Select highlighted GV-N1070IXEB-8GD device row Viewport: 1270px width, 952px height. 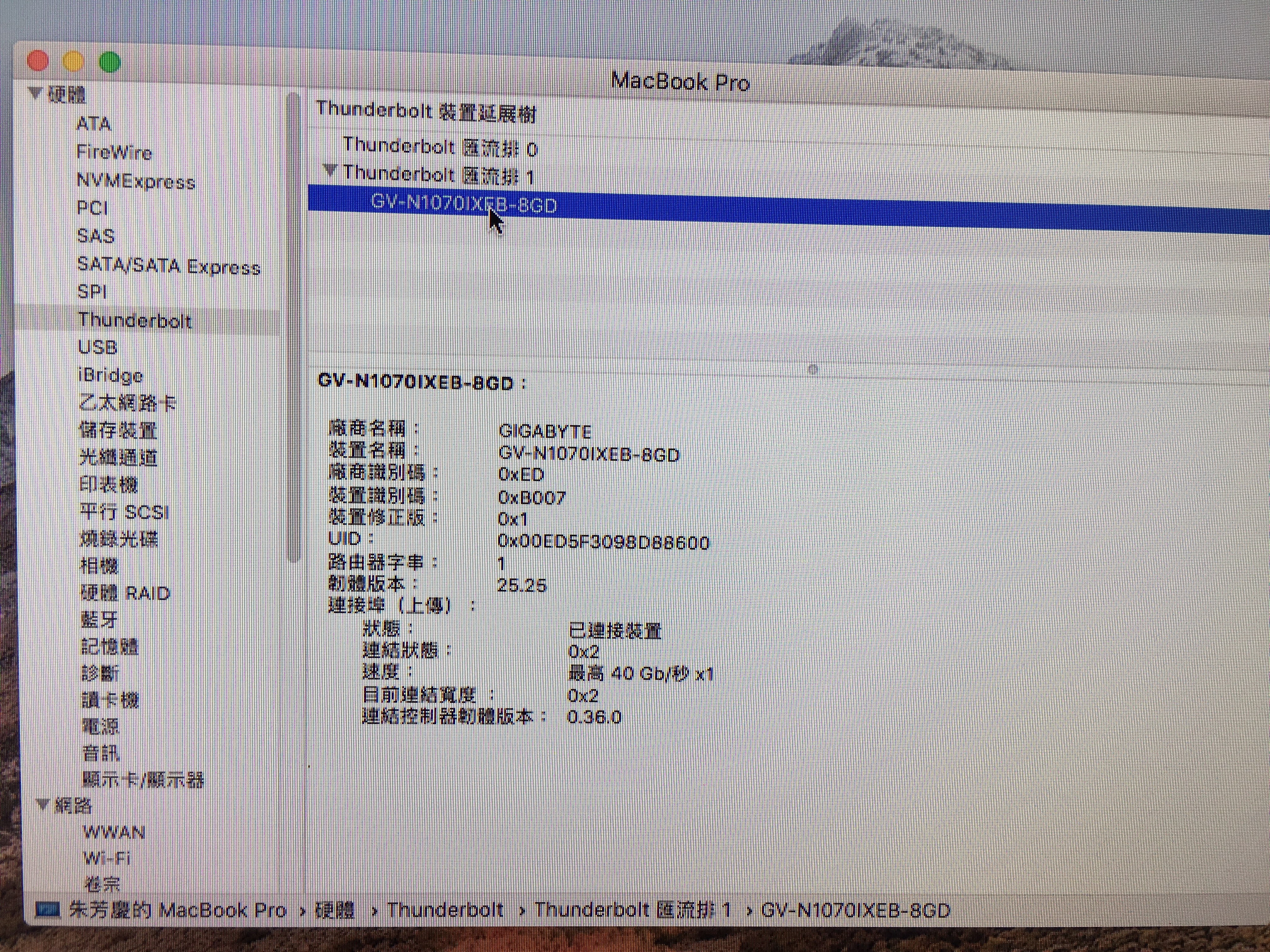(789, 209)
